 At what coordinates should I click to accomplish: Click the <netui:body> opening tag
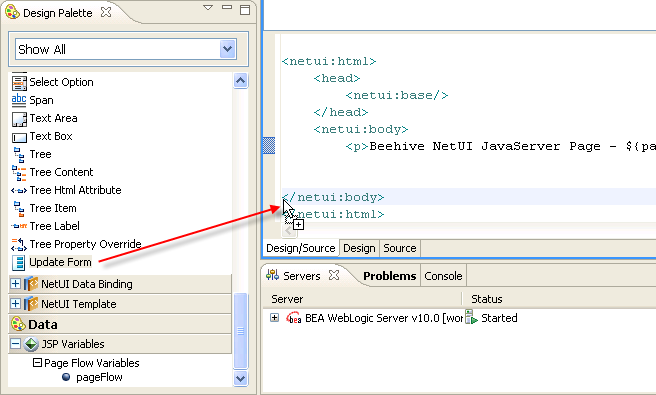click(361, 129)
